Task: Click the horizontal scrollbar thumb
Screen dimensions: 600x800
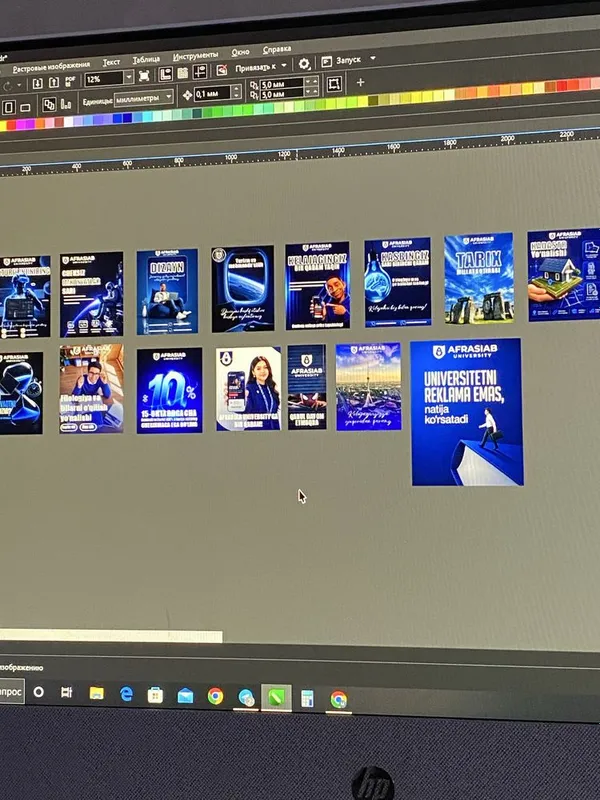Action: click(x=111, y=636)
